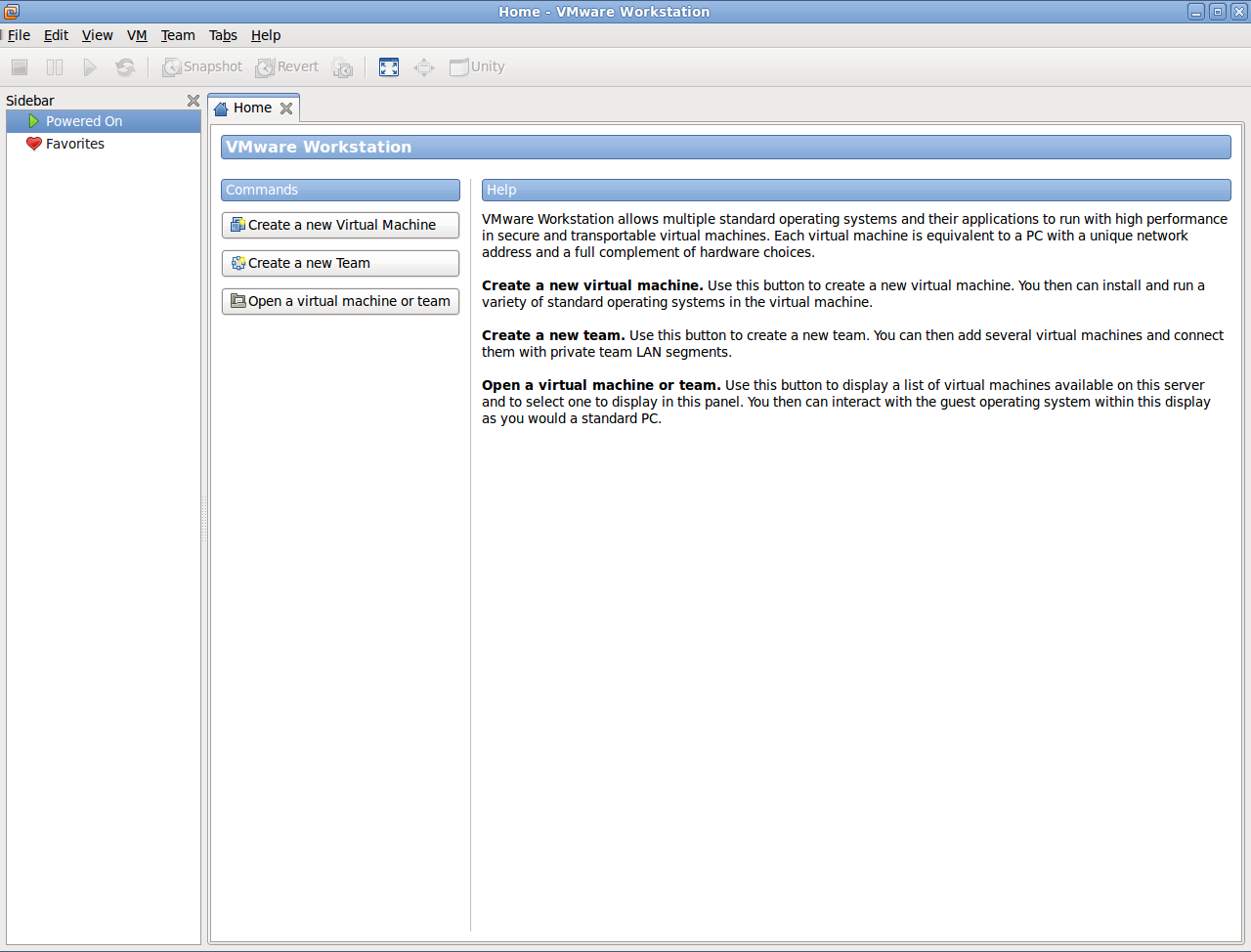
Task: Open the View menu
Action: tap(97, 35)
